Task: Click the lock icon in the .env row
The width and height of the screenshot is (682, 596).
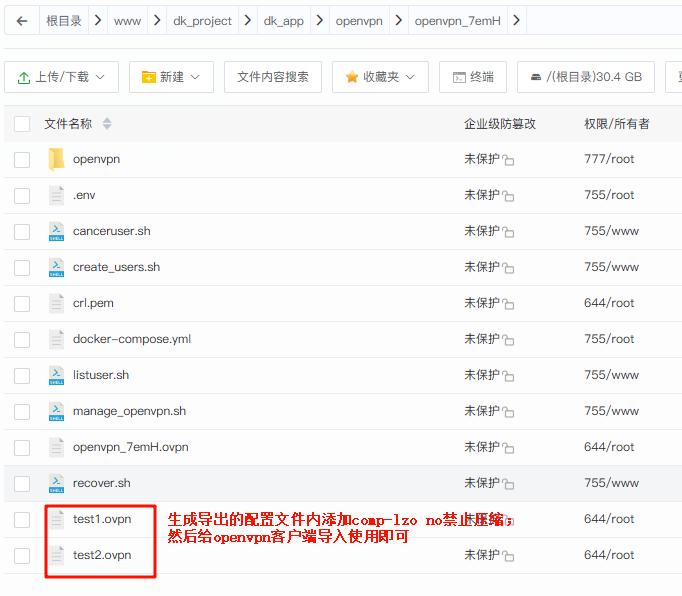Action: coord(508,196)
